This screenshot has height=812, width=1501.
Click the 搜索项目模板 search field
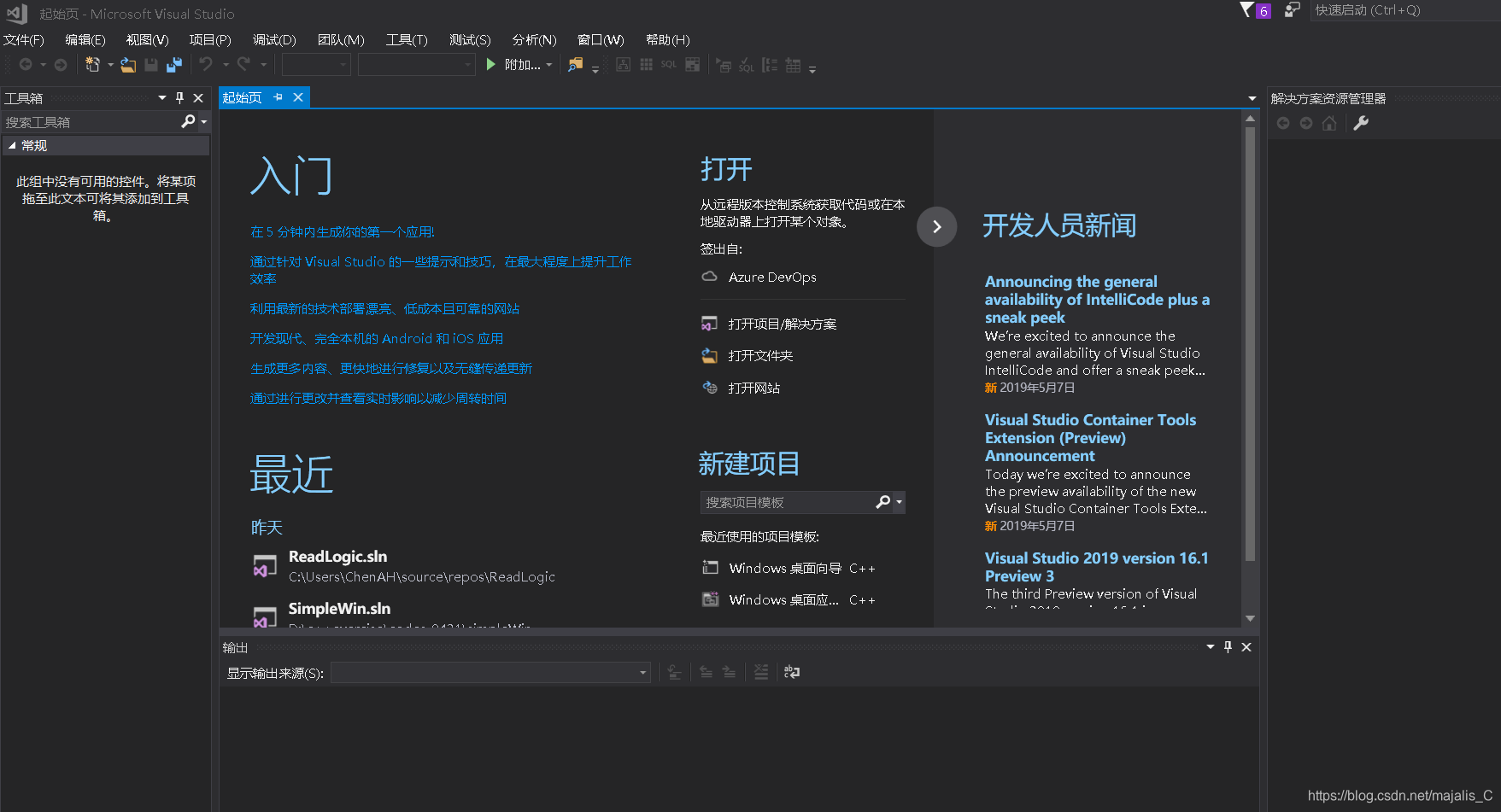point(787,502)
